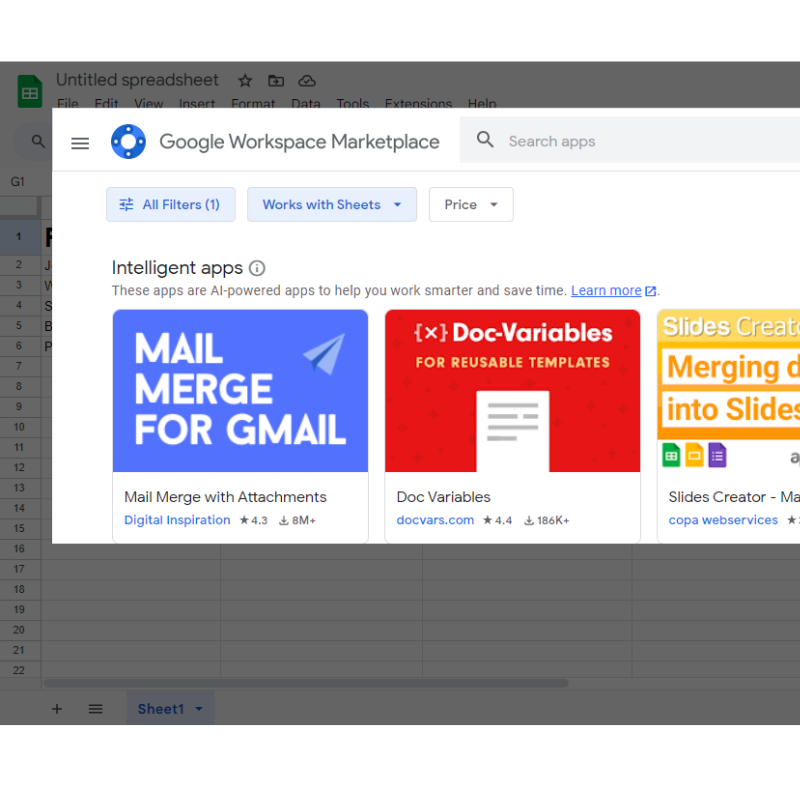Open the Digital Inspiration developer link
This screenshot has width=800, height=800.
[177, 520]
